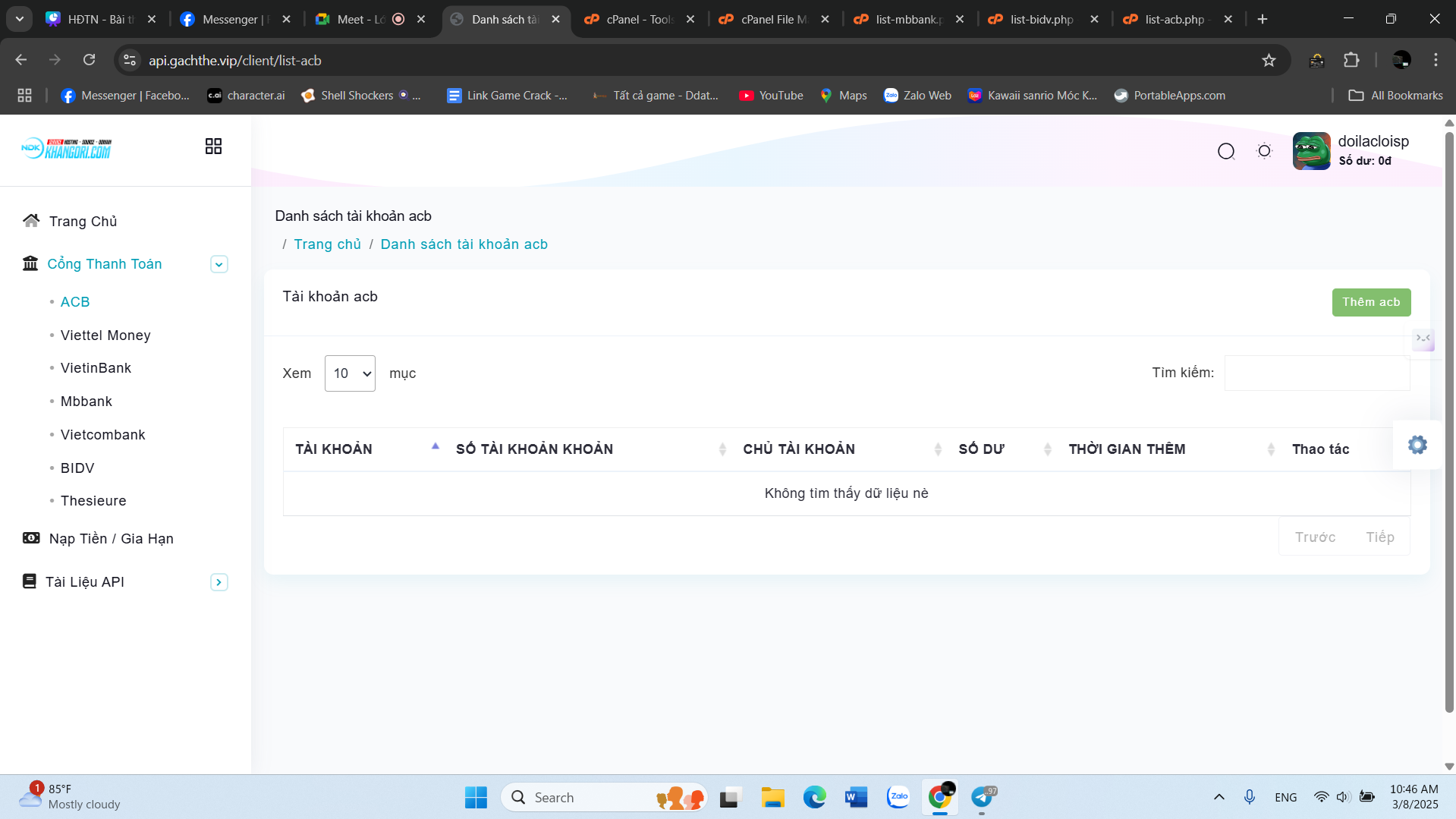The height and width of the screenshot is (819, 1456).
Task: Bookmark this page with the star icon
Action: pos(1269,61)
